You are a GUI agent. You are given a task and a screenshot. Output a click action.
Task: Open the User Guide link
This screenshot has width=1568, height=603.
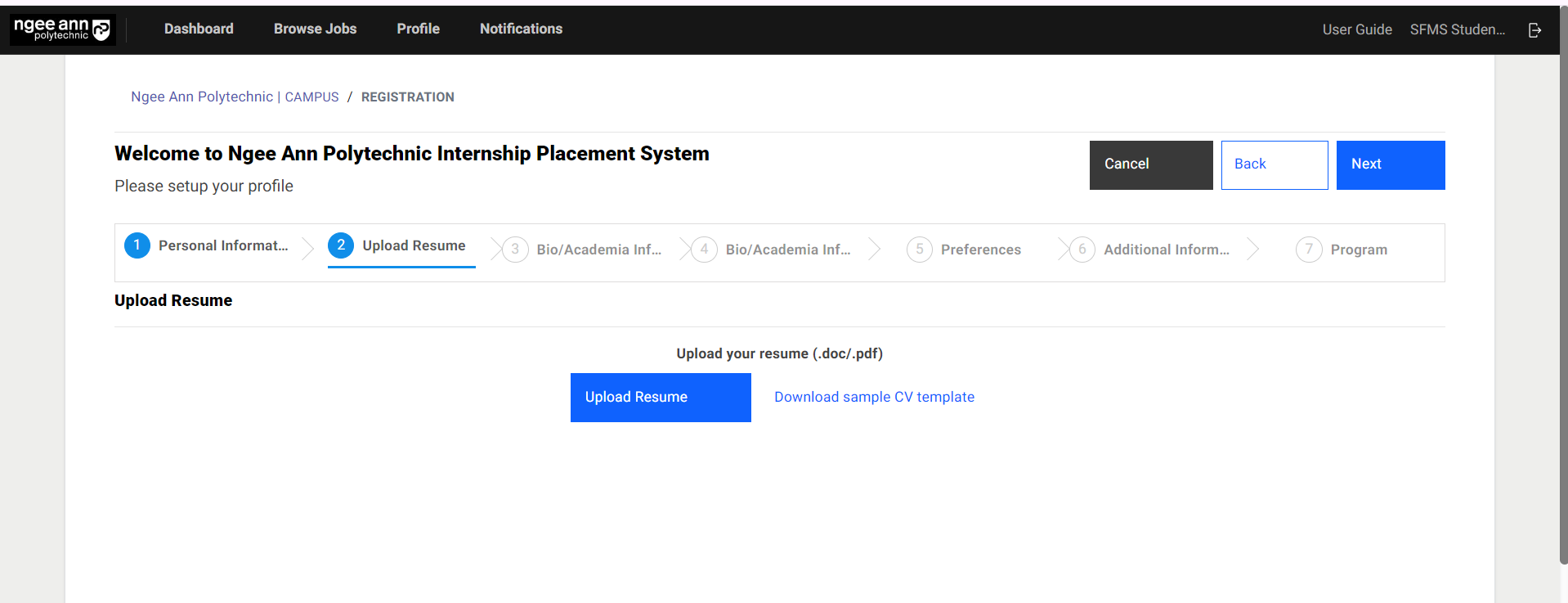tap(1356, 29)
